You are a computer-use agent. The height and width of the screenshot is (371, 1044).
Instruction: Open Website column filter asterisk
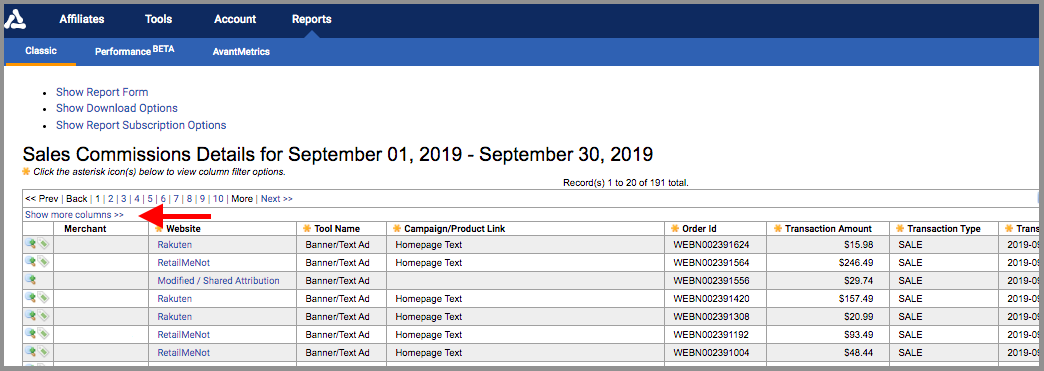[x=158, y=228]
